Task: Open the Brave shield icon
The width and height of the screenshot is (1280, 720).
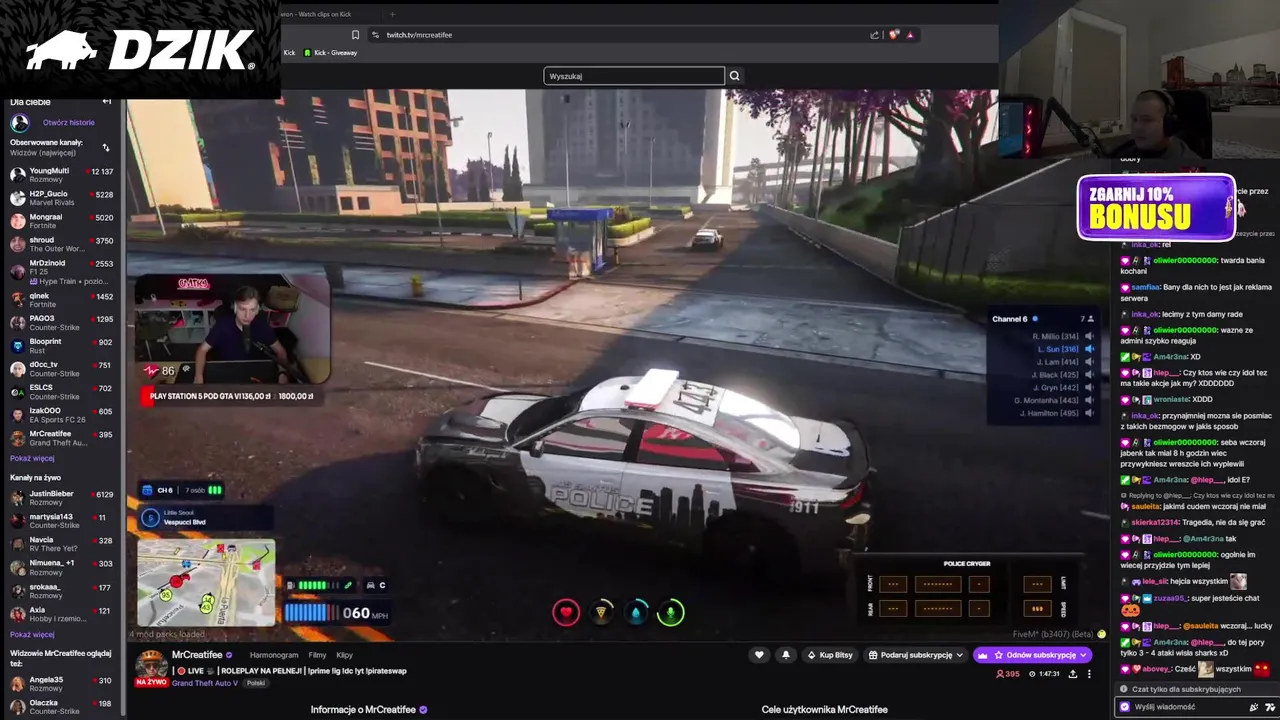Action: [894, 35]
